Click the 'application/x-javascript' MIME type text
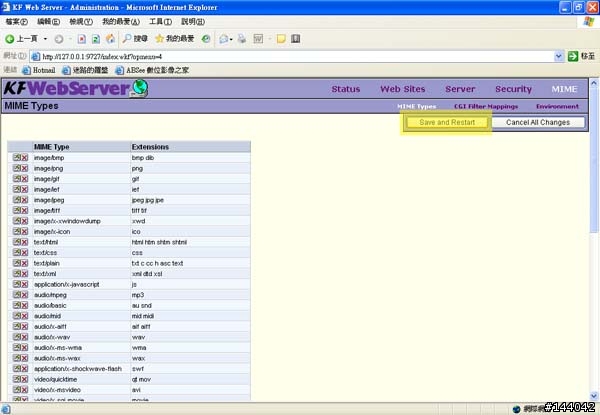Image resolution: width=600 pixels, height=415 pixels. point(67,284)
